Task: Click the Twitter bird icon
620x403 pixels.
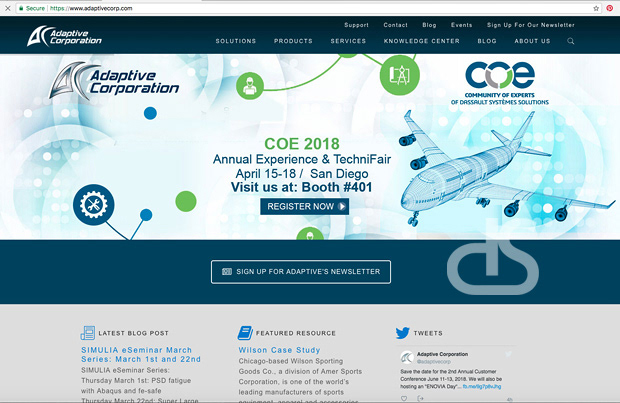Action: [403, 333]
